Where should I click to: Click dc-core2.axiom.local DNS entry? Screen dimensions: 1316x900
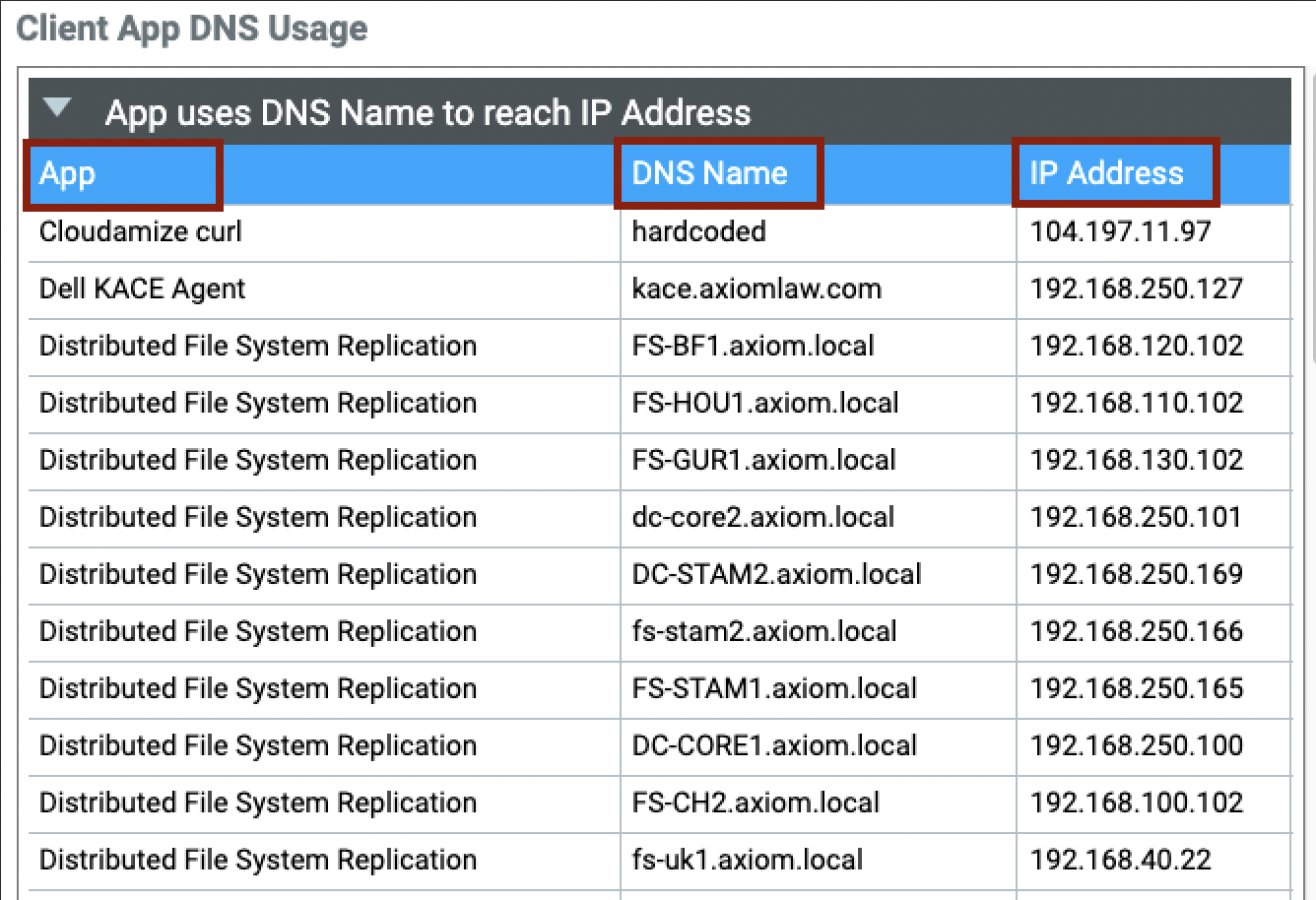(x=762, y=518)
